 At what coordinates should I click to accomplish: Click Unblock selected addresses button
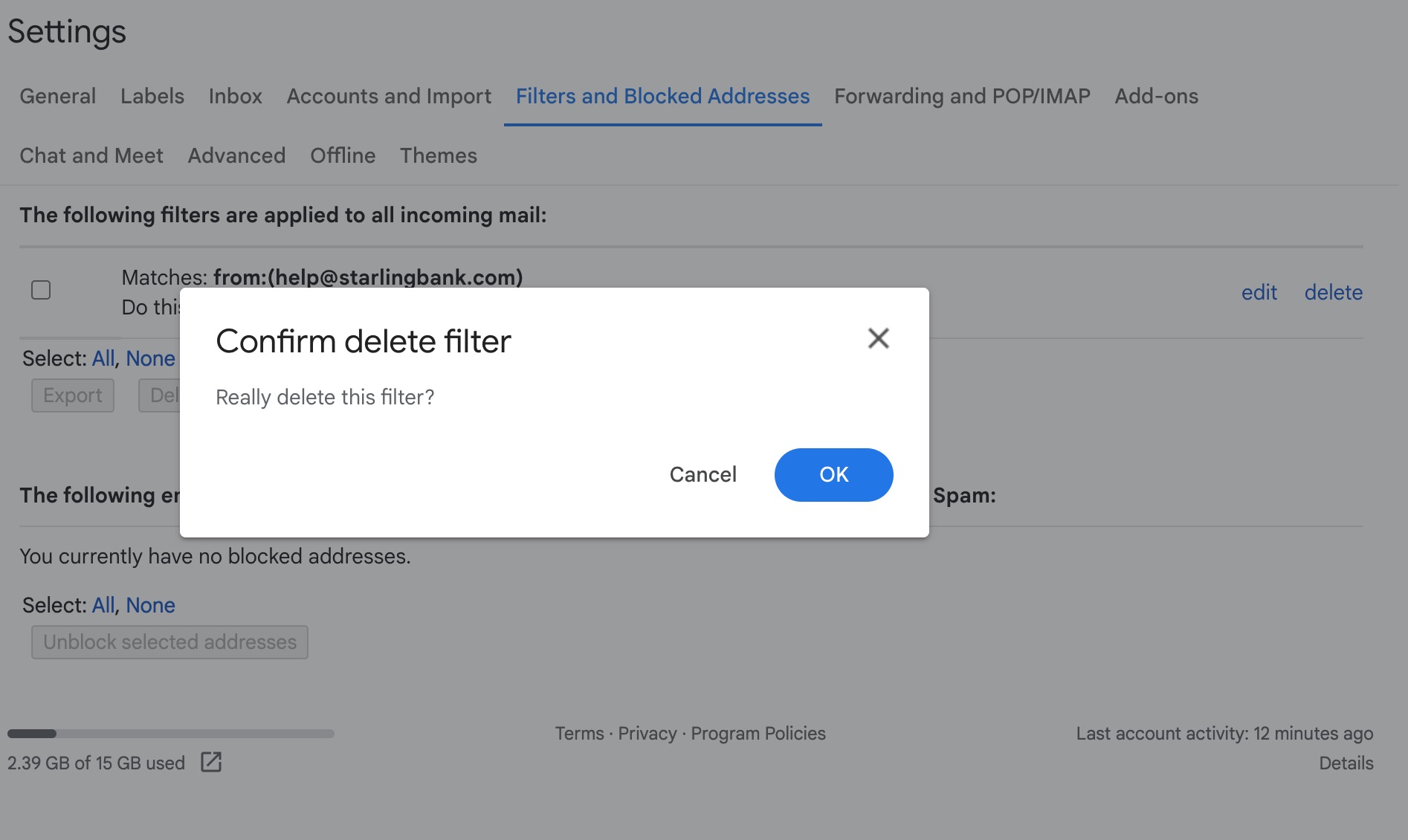[x=169, y=642]
